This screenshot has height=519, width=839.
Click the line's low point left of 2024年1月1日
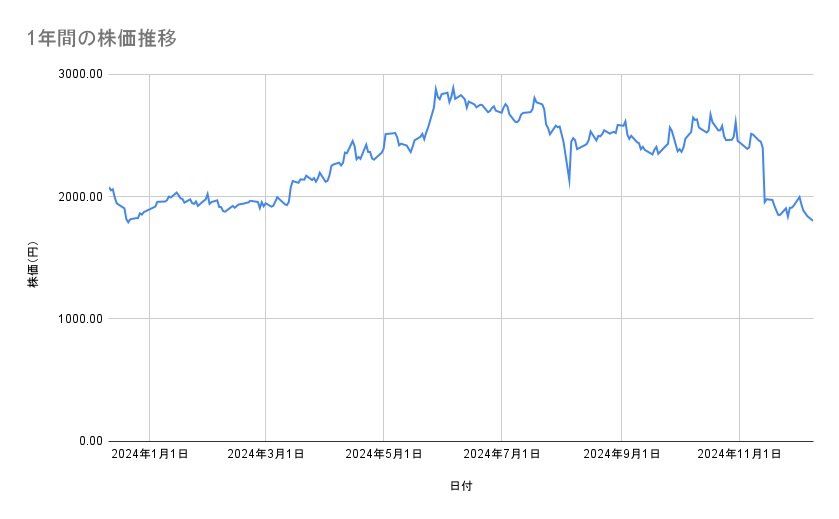tap(128, 222)
